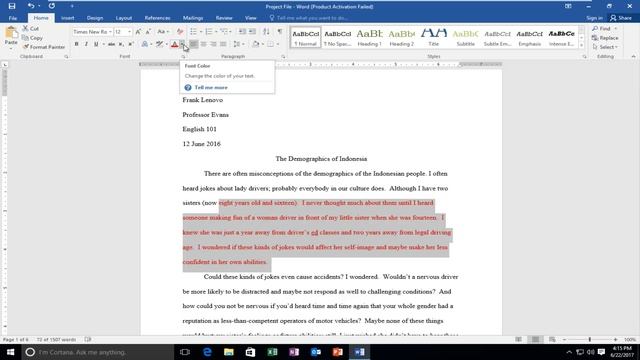
Task: Apply a multilevel list
Action: click(x=224, y=32)
